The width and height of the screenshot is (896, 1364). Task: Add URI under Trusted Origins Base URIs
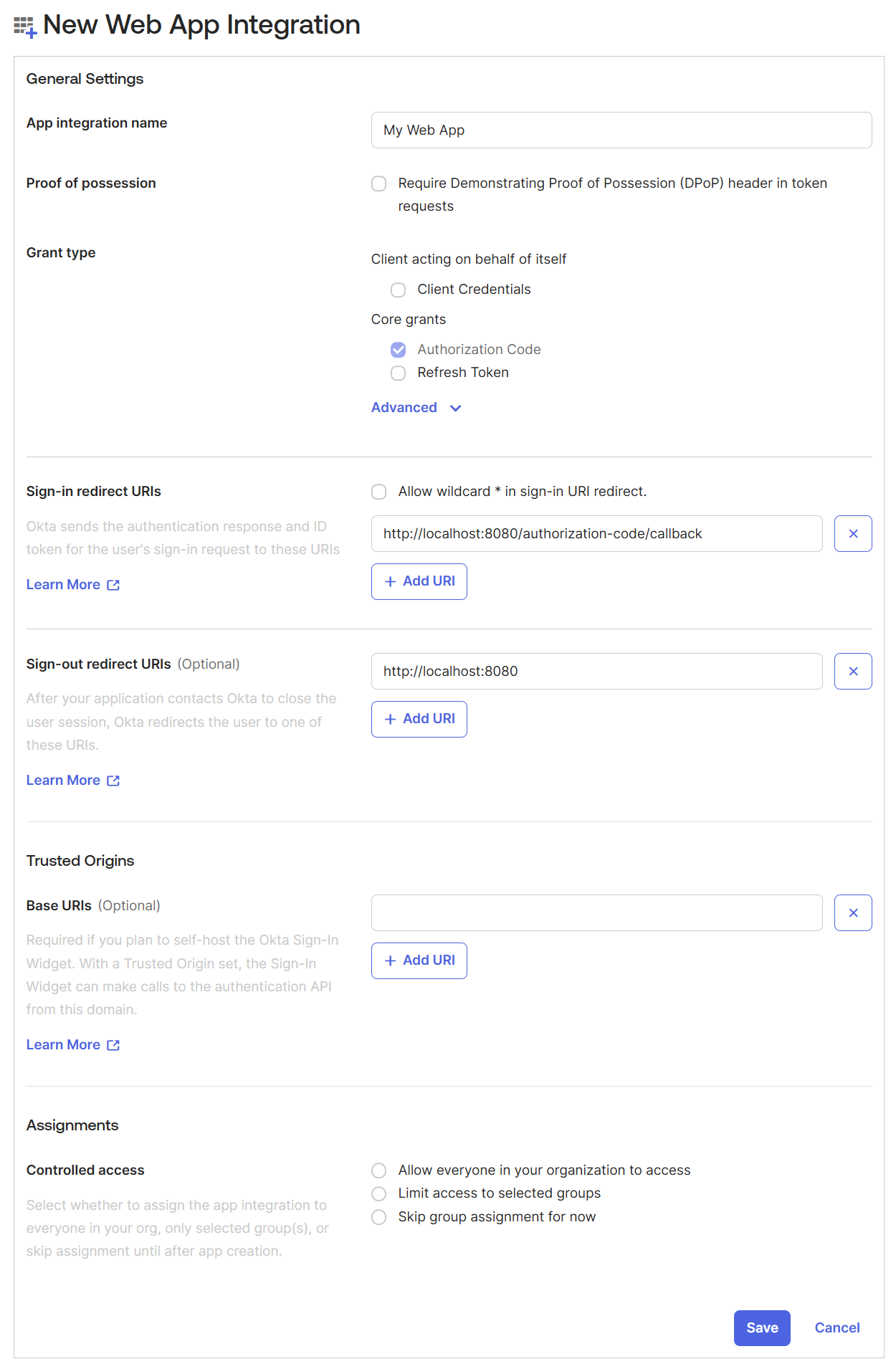click(419, 960)
